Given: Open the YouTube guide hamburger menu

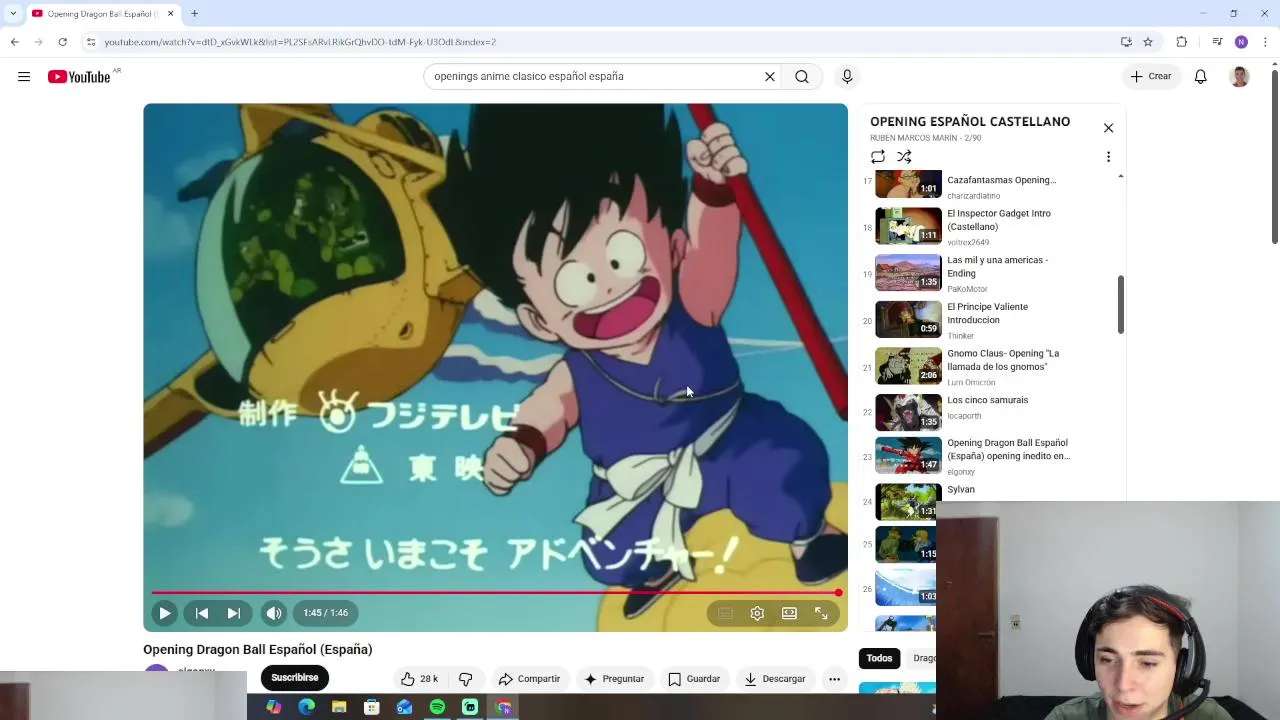Looking at the screenshot, I should [24, 76].
